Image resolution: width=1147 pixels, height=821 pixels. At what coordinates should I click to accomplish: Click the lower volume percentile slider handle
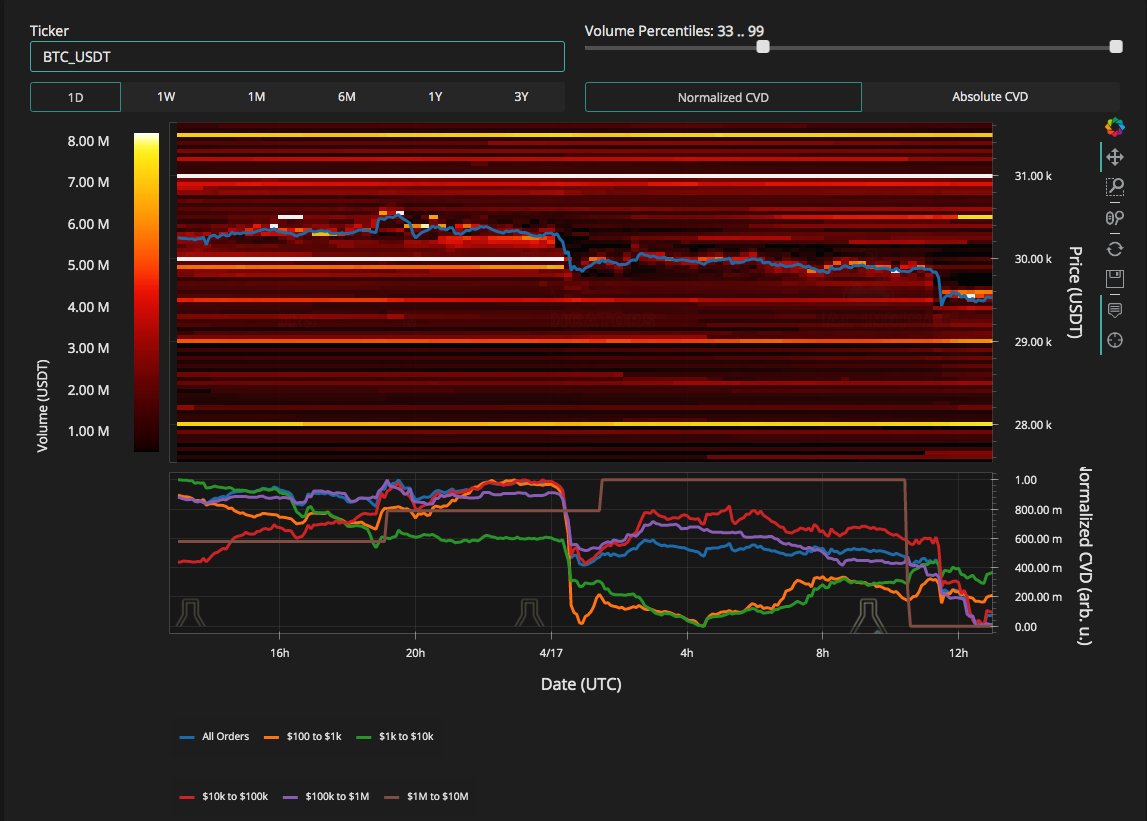763,47
